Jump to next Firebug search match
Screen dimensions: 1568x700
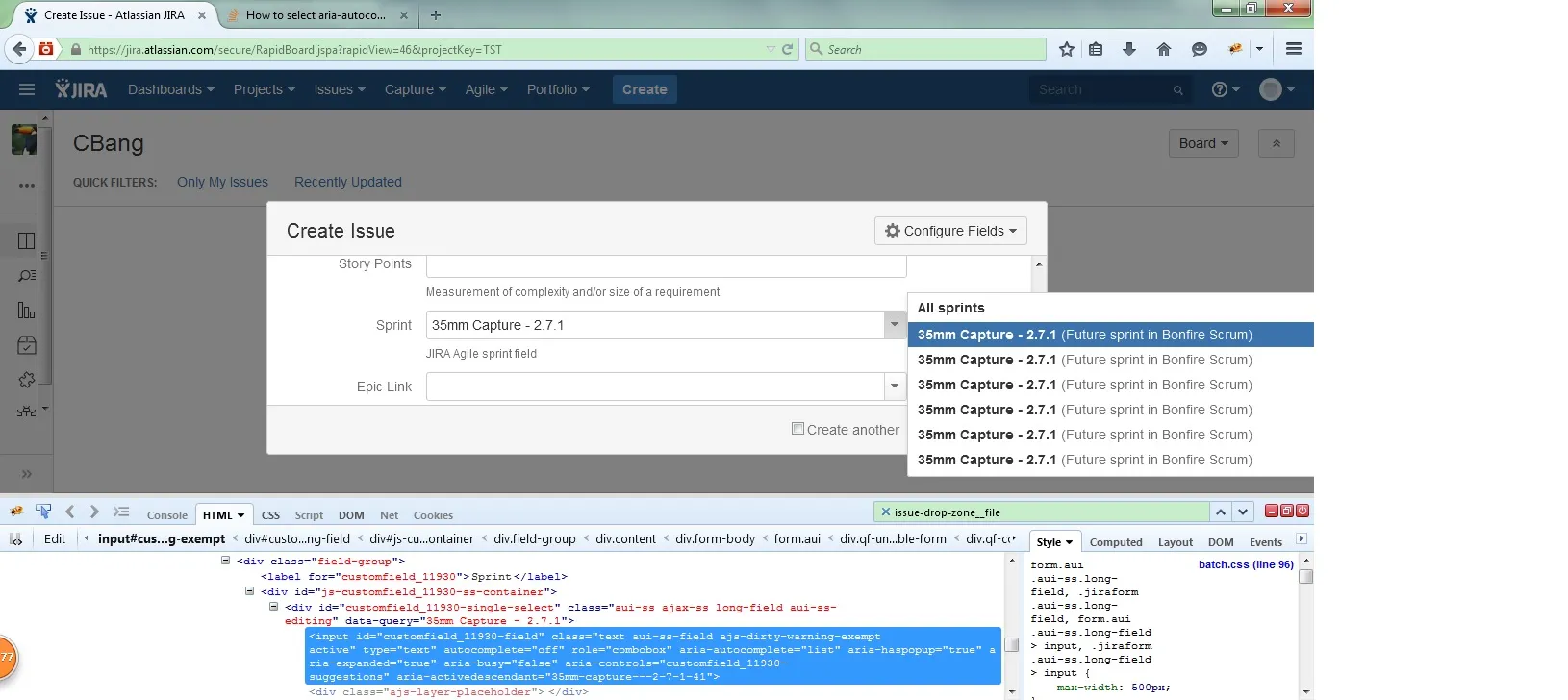1243,512
